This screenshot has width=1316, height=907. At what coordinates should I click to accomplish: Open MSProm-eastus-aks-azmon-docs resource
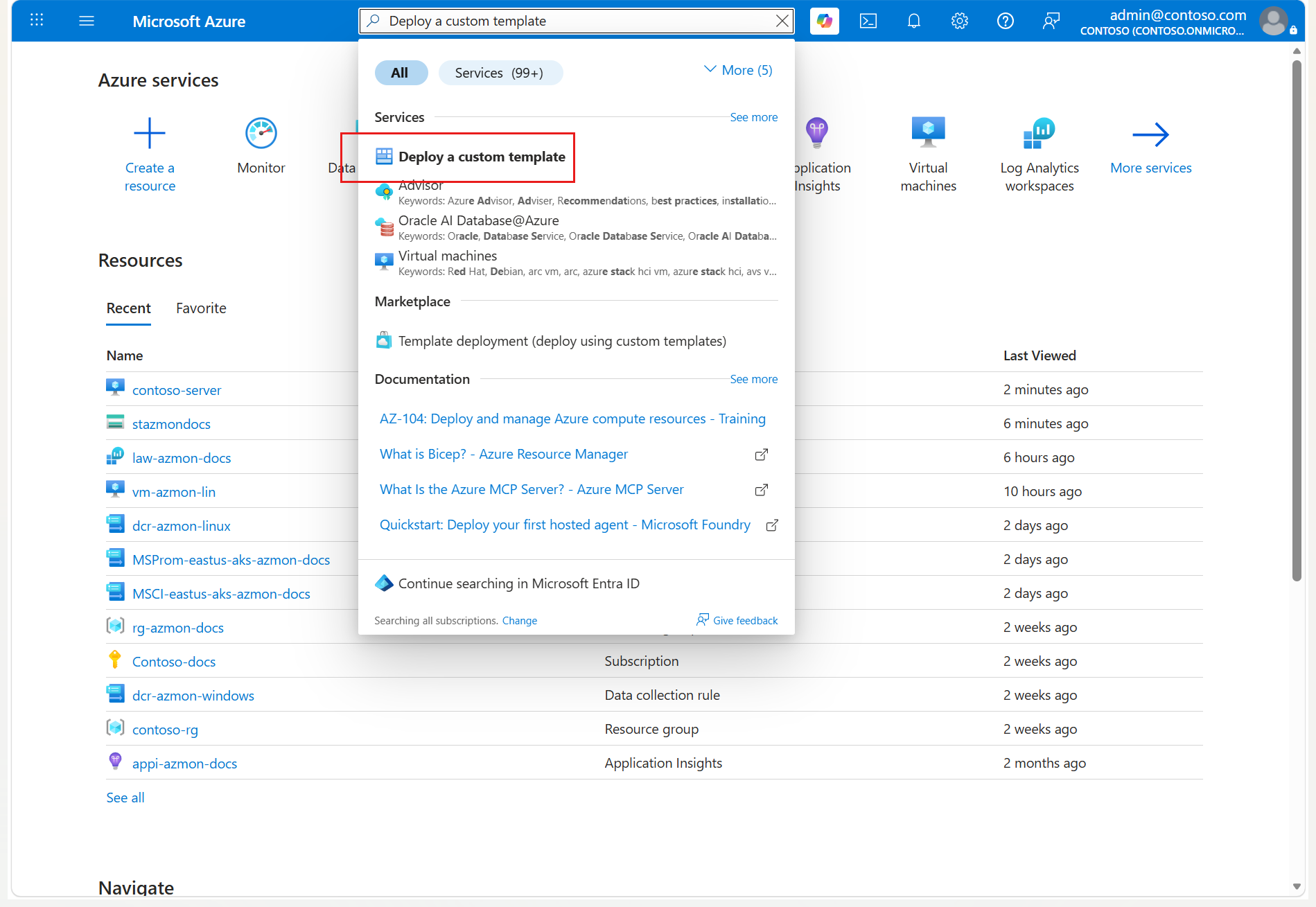231,560
